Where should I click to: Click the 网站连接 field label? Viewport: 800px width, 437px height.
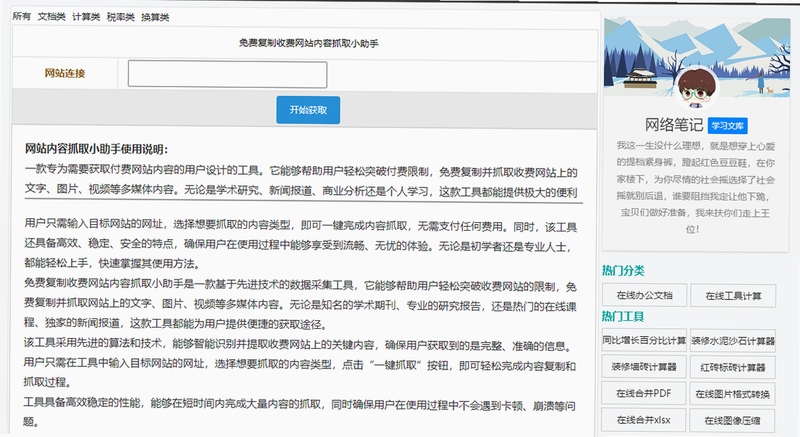[65, 73]
